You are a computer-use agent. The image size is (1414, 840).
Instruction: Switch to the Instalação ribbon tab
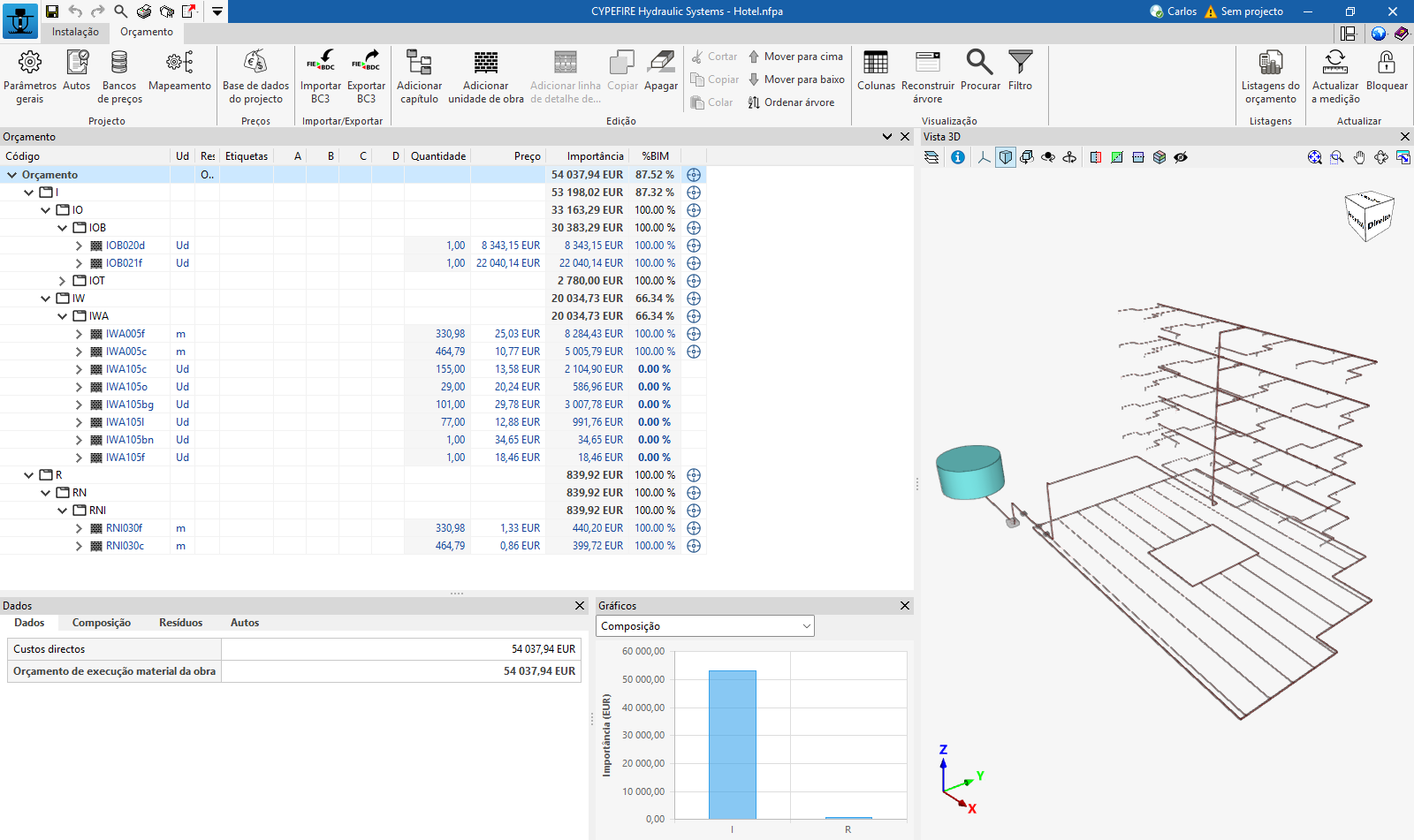(75, 32)
